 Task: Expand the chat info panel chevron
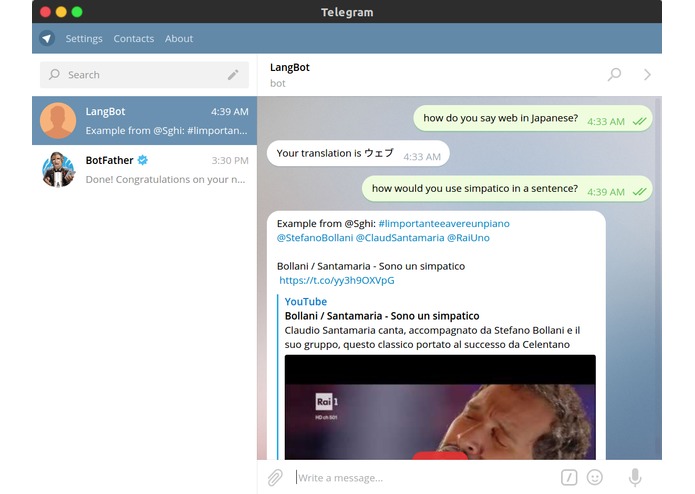647,74
